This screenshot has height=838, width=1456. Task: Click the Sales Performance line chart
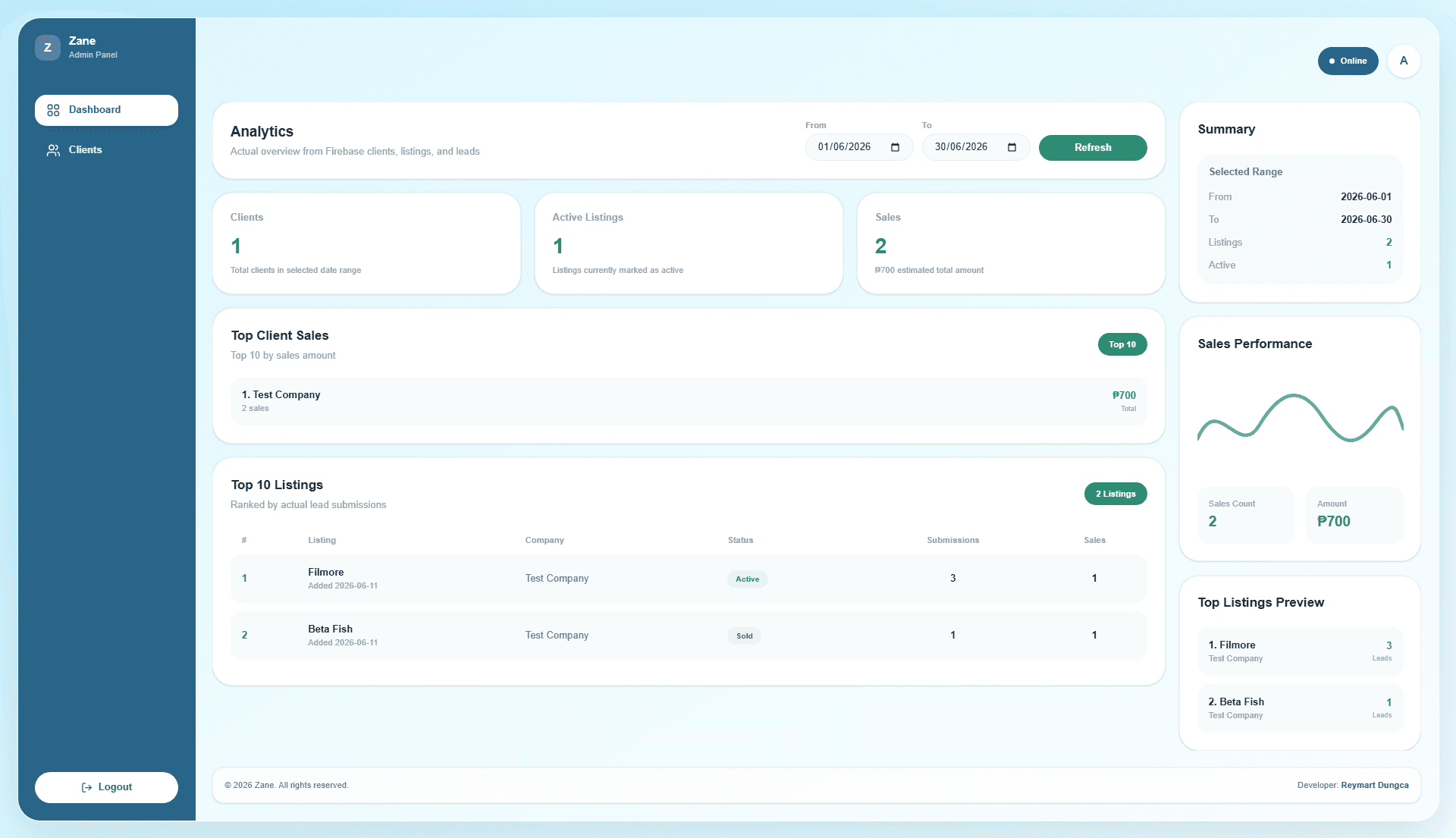point(1300,418)
